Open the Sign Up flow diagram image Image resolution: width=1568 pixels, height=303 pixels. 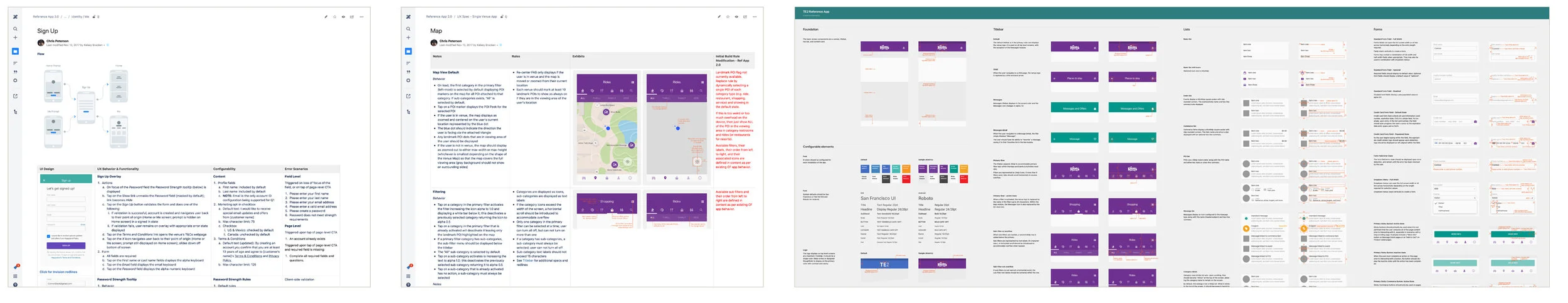pyautogui.click(x=87, y=107)
